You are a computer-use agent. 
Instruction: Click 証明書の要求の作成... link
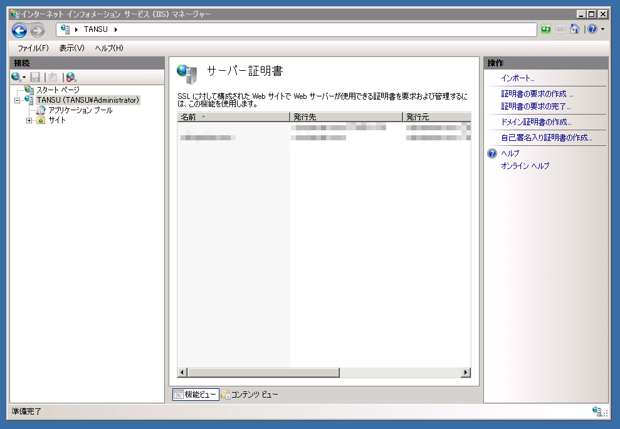pos(537,94)
